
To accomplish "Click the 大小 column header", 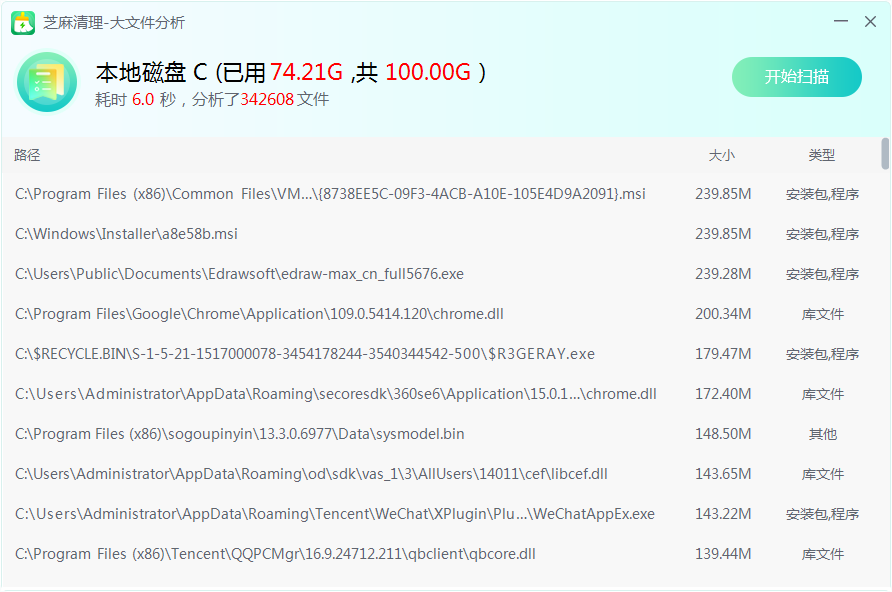I will (x=722, y=155).
